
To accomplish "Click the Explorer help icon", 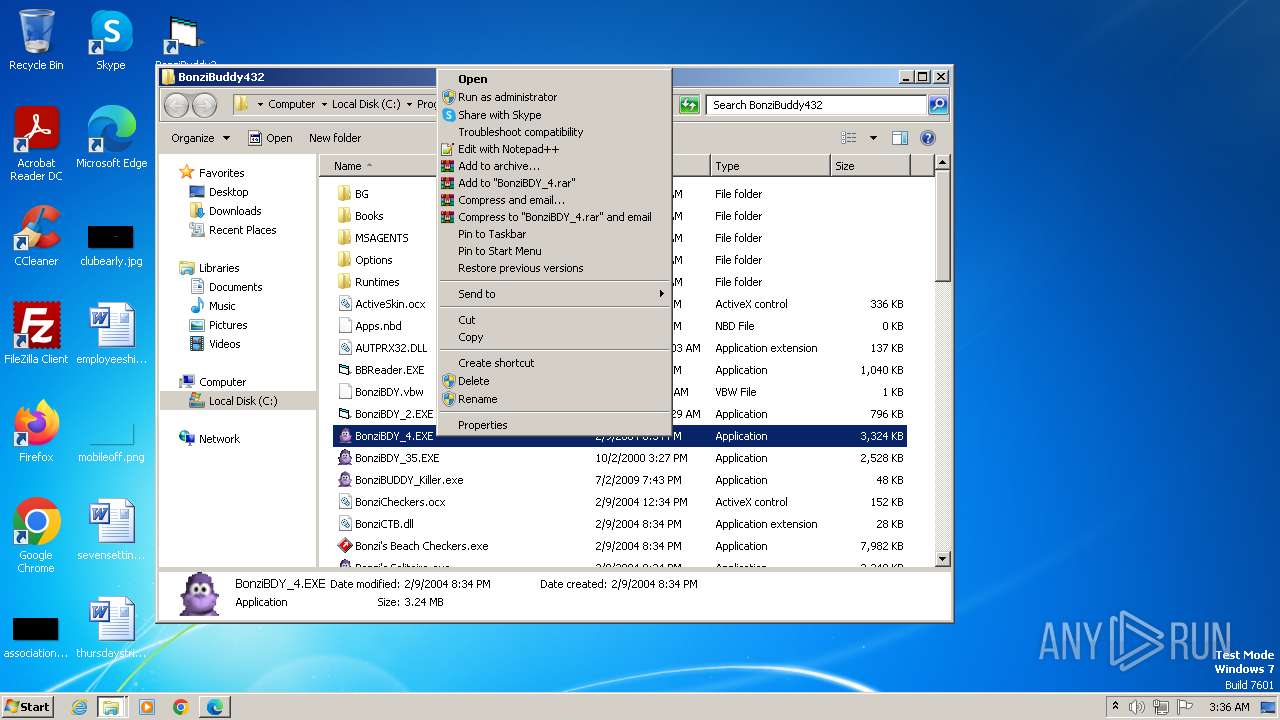I will pos(927,138).
